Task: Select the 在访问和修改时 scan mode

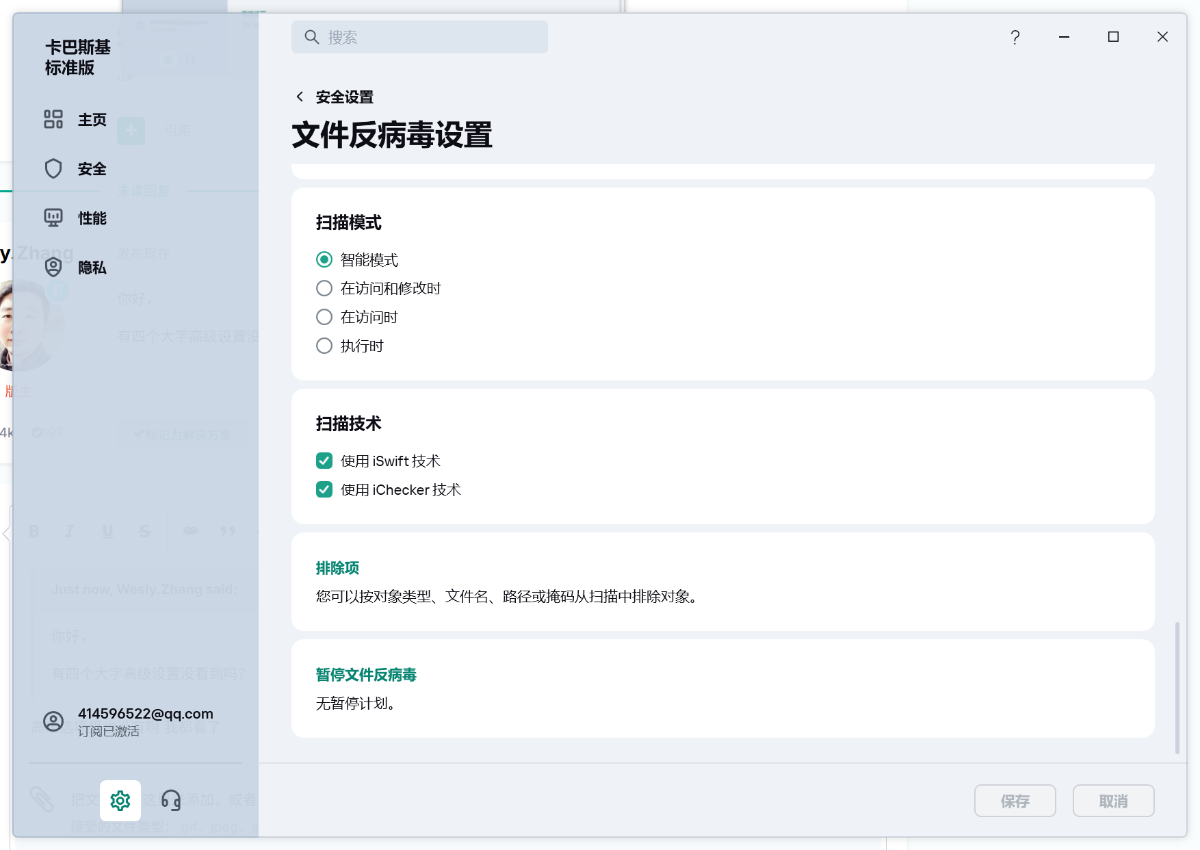Action: 378,288
